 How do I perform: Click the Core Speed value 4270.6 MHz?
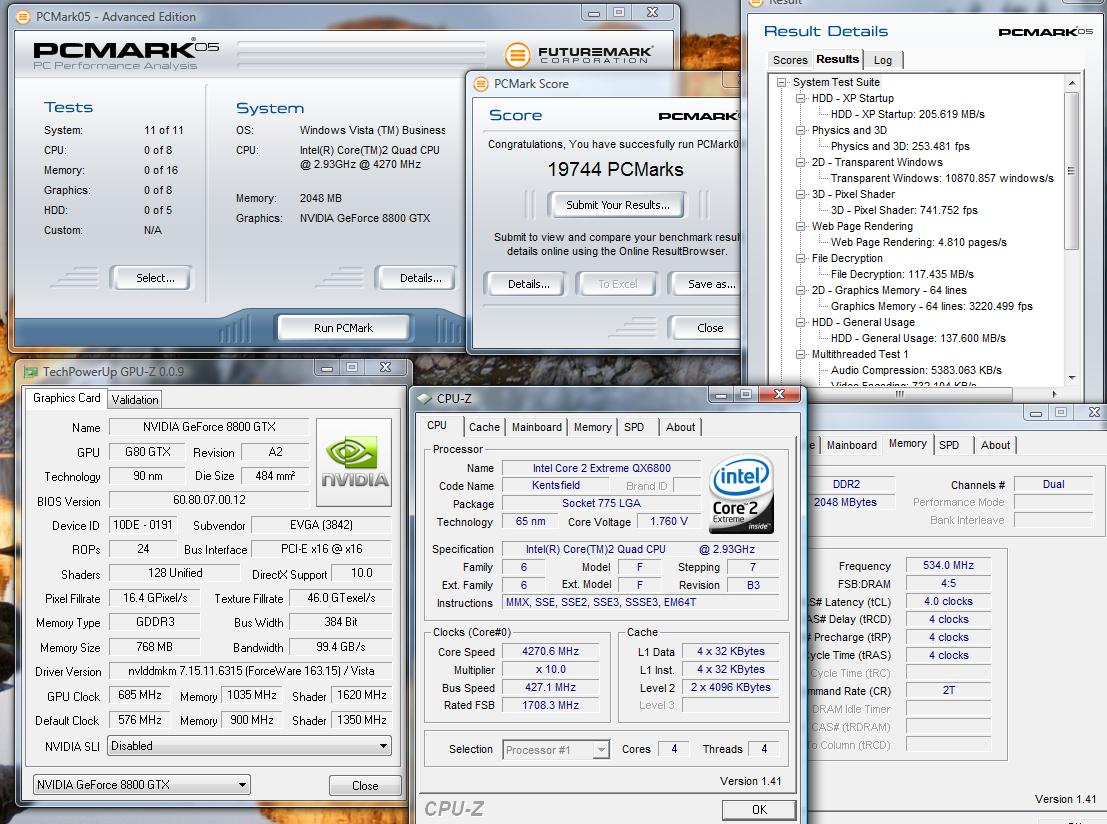[550, 652]
